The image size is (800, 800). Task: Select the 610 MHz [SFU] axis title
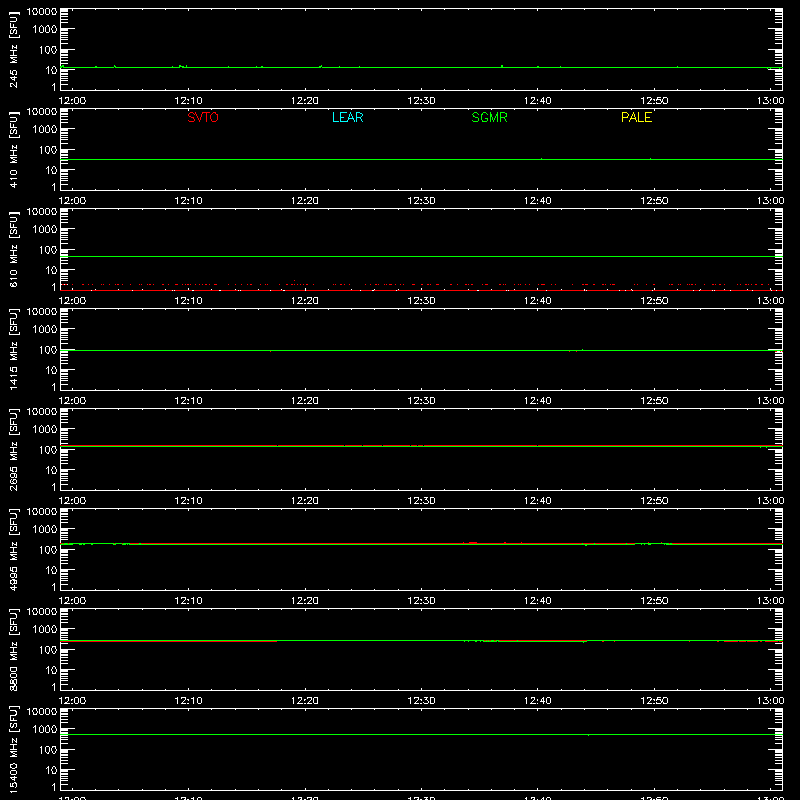[13, 249]
